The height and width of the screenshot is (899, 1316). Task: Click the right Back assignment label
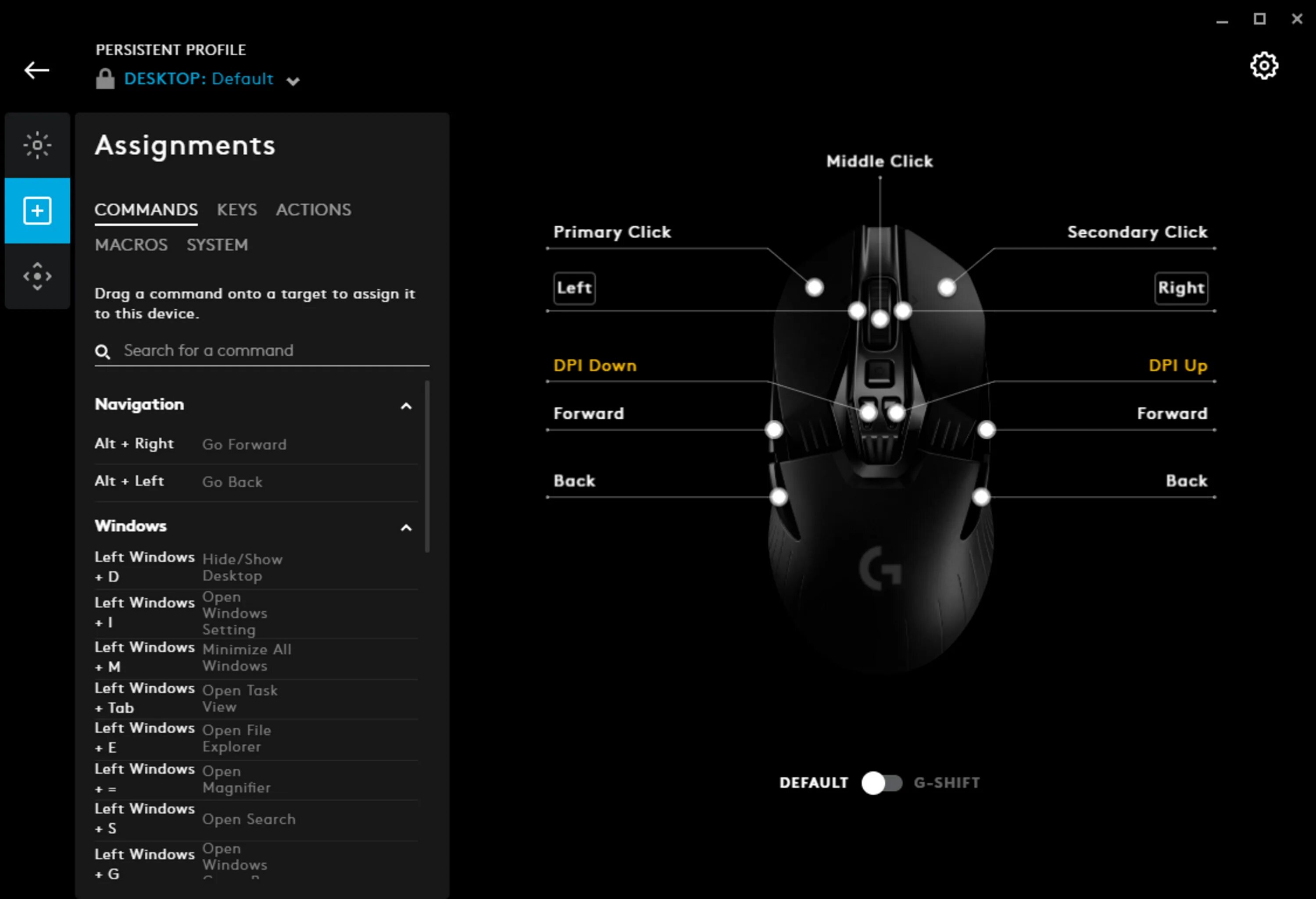pos(1187,481)
